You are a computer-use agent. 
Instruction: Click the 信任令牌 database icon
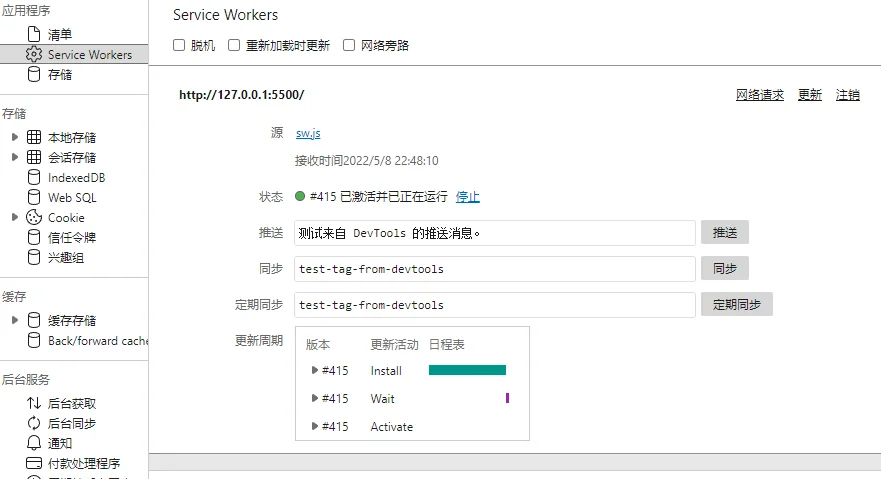pos(34,237)
